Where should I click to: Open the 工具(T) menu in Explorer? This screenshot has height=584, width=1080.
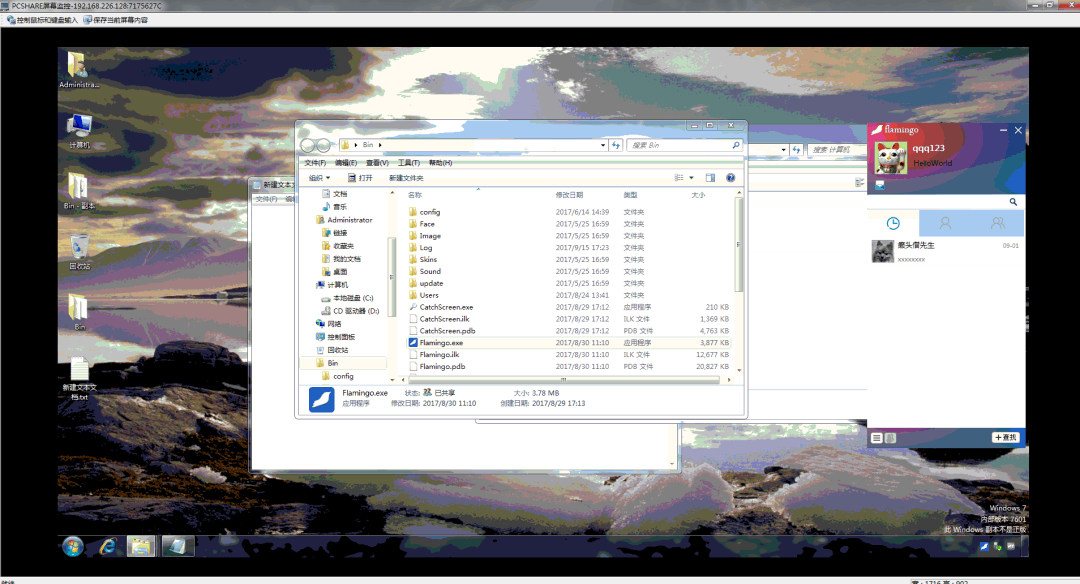click(x=408, y=163)
